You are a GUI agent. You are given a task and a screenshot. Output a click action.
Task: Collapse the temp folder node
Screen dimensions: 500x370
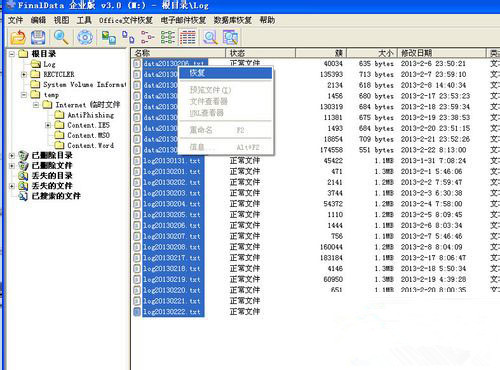(24, 95)
